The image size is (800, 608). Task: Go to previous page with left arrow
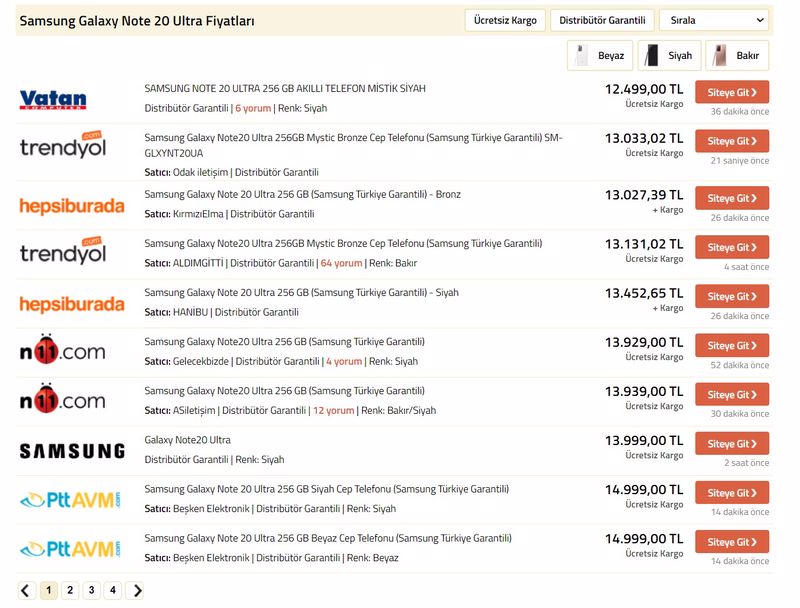coord(27,591)
